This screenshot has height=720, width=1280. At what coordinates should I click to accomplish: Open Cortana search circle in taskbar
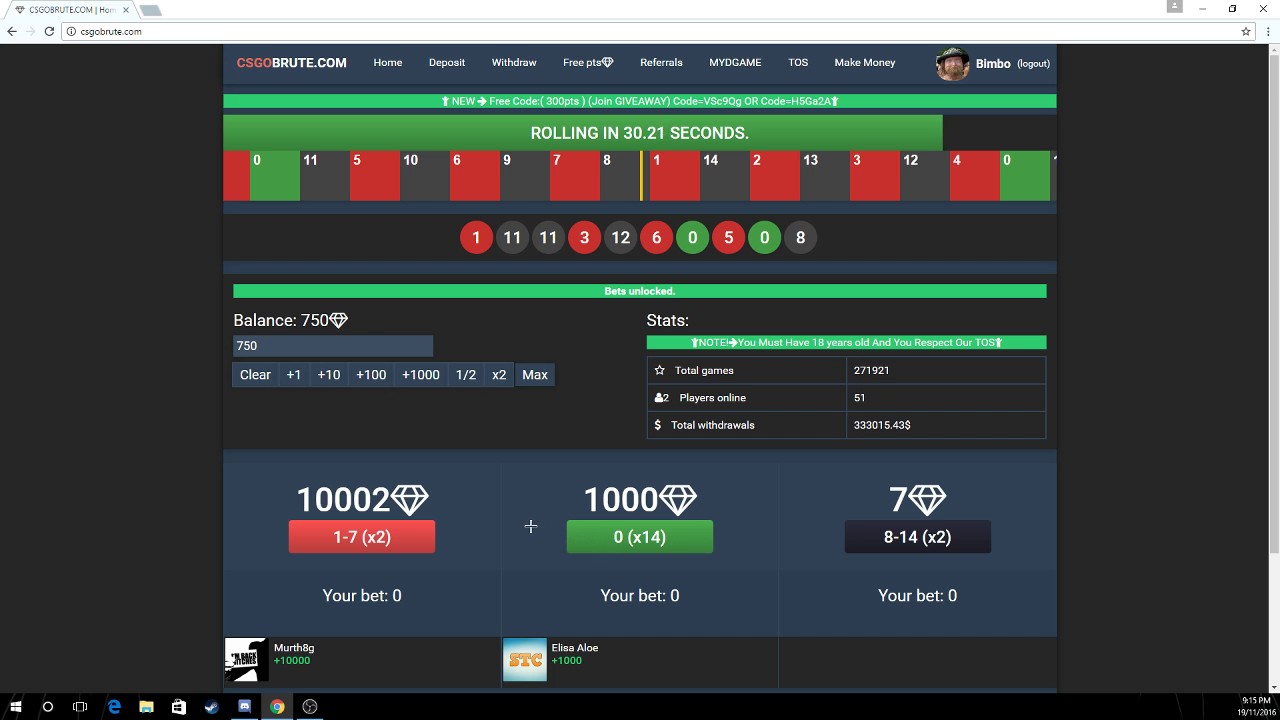click(47, 706)
